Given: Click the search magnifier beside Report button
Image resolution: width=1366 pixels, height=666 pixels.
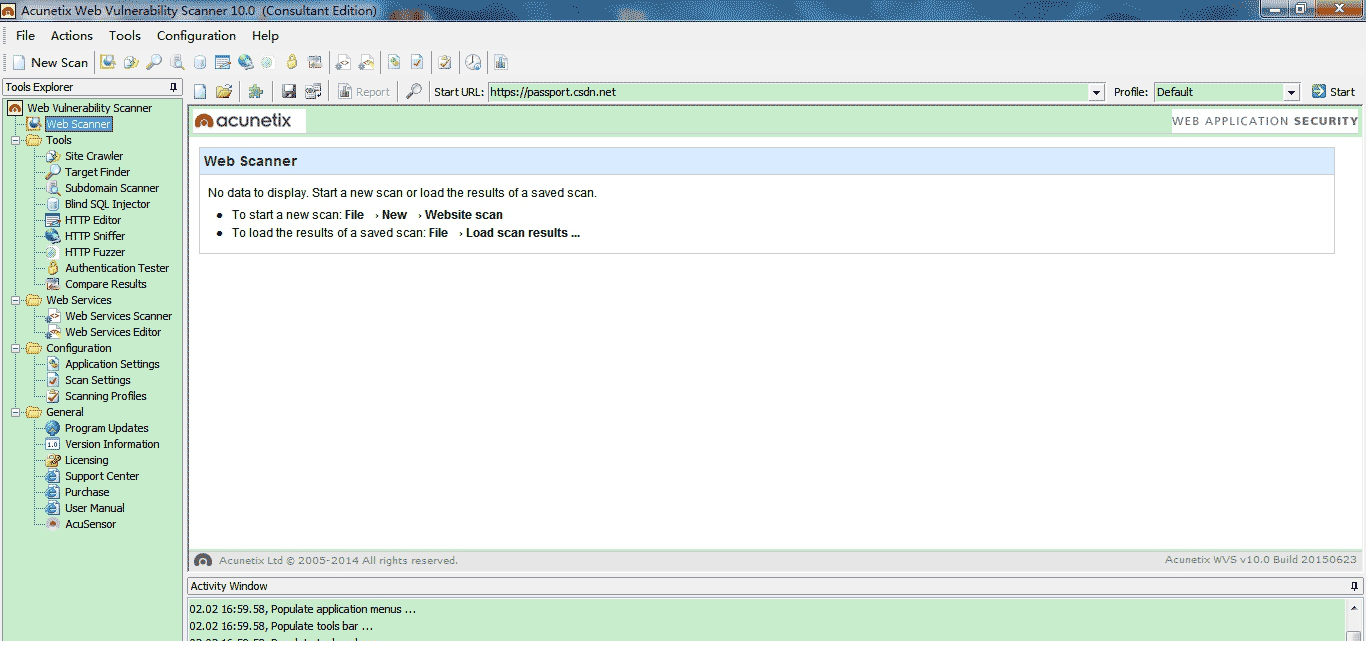Looking at the screenshot, I should tap(413, 91).
